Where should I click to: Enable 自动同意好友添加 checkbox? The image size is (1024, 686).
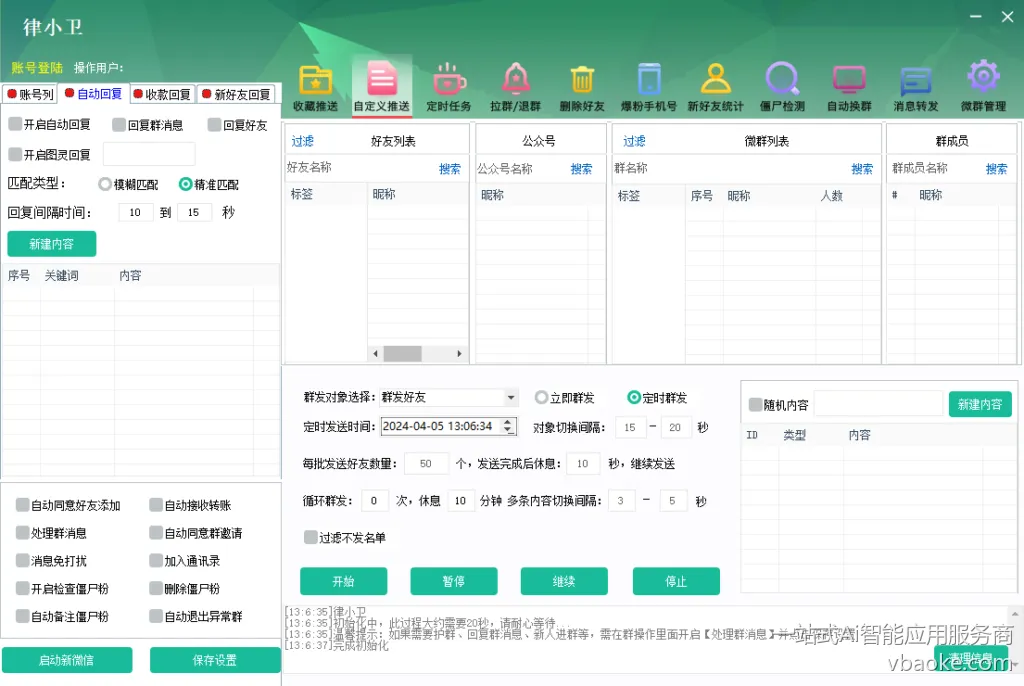pyautogui.click(x=23, y=504)
